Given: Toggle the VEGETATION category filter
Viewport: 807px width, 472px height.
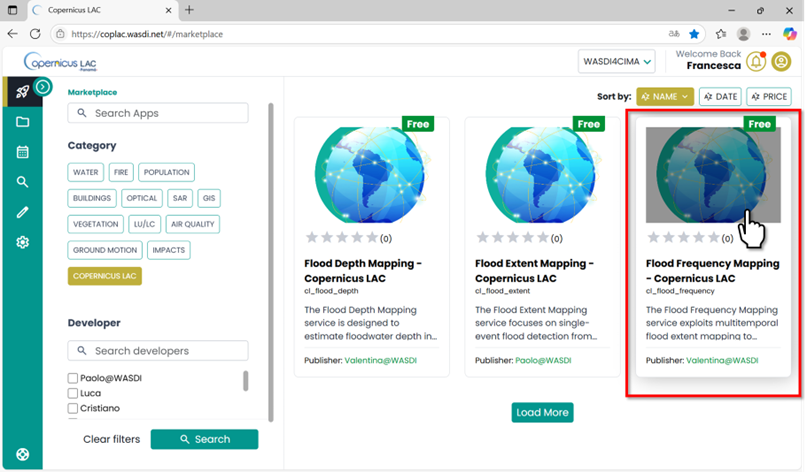Looking at the screenshot, I should coord(95,224).
